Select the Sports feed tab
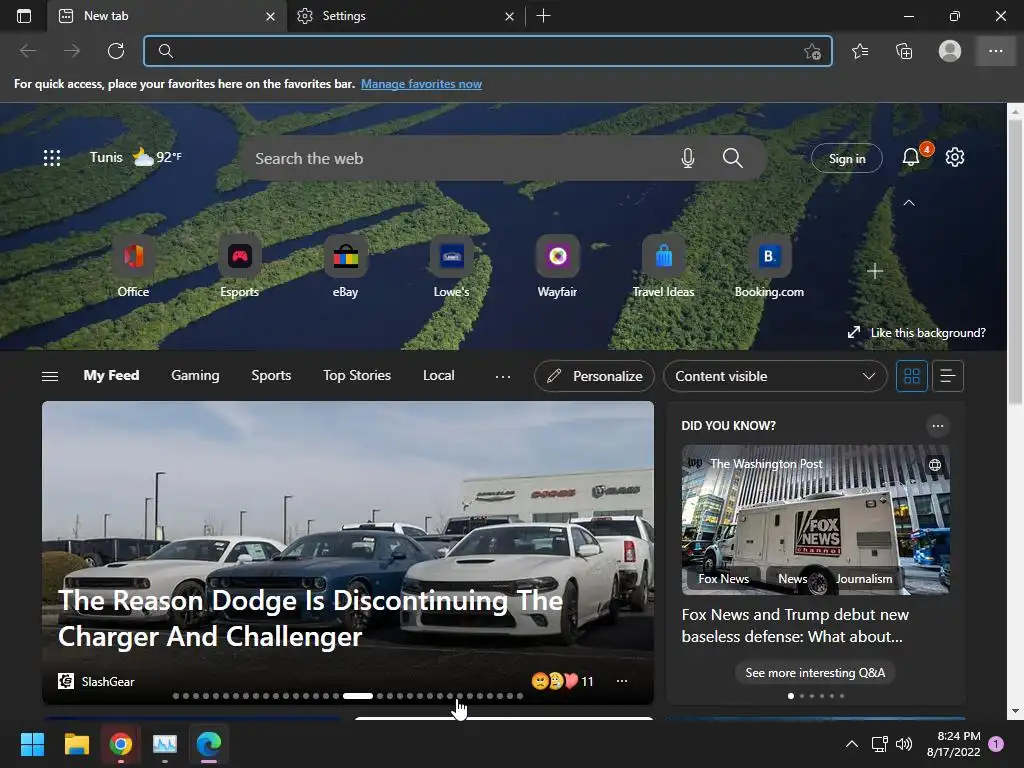Screen dimensions: 1024x768 click(271, 376)
